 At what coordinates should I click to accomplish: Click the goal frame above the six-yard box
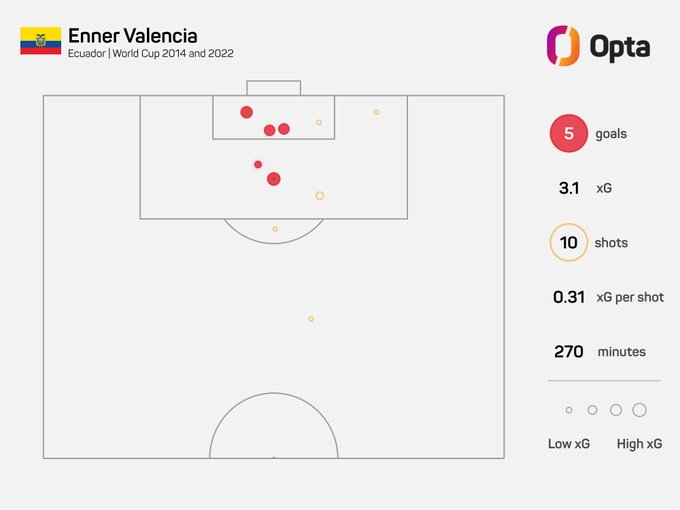pos(274,88)
